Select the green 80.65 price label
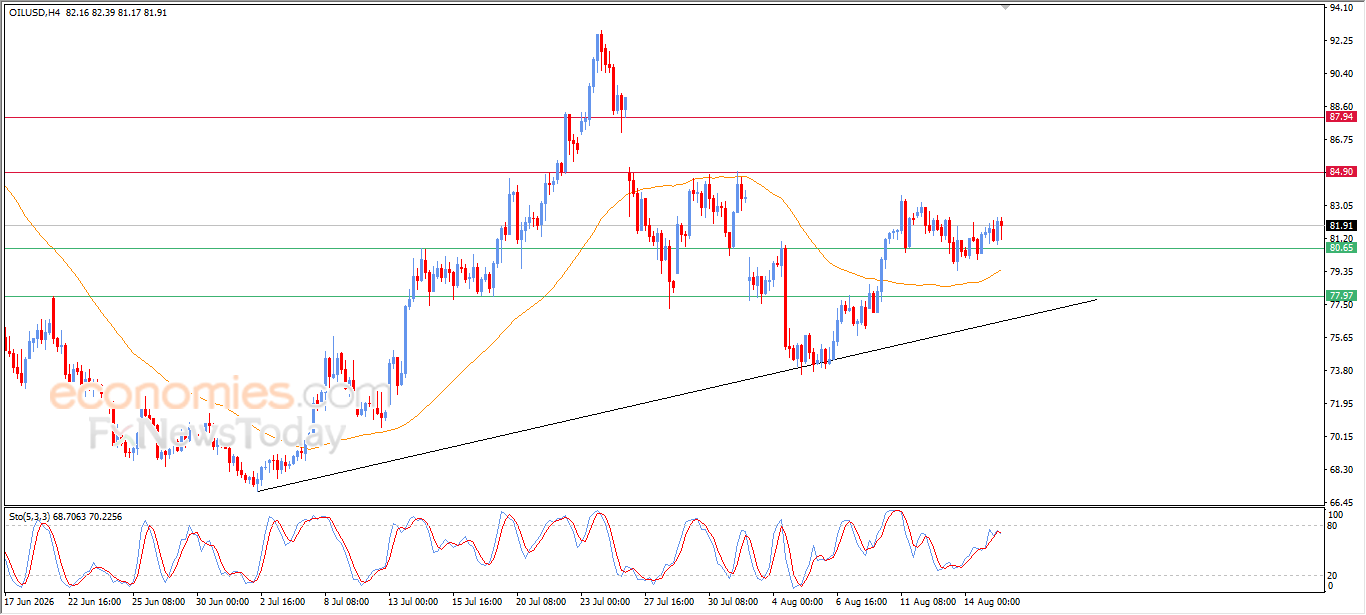1366x615 pixels. (x=1341, y=247)
